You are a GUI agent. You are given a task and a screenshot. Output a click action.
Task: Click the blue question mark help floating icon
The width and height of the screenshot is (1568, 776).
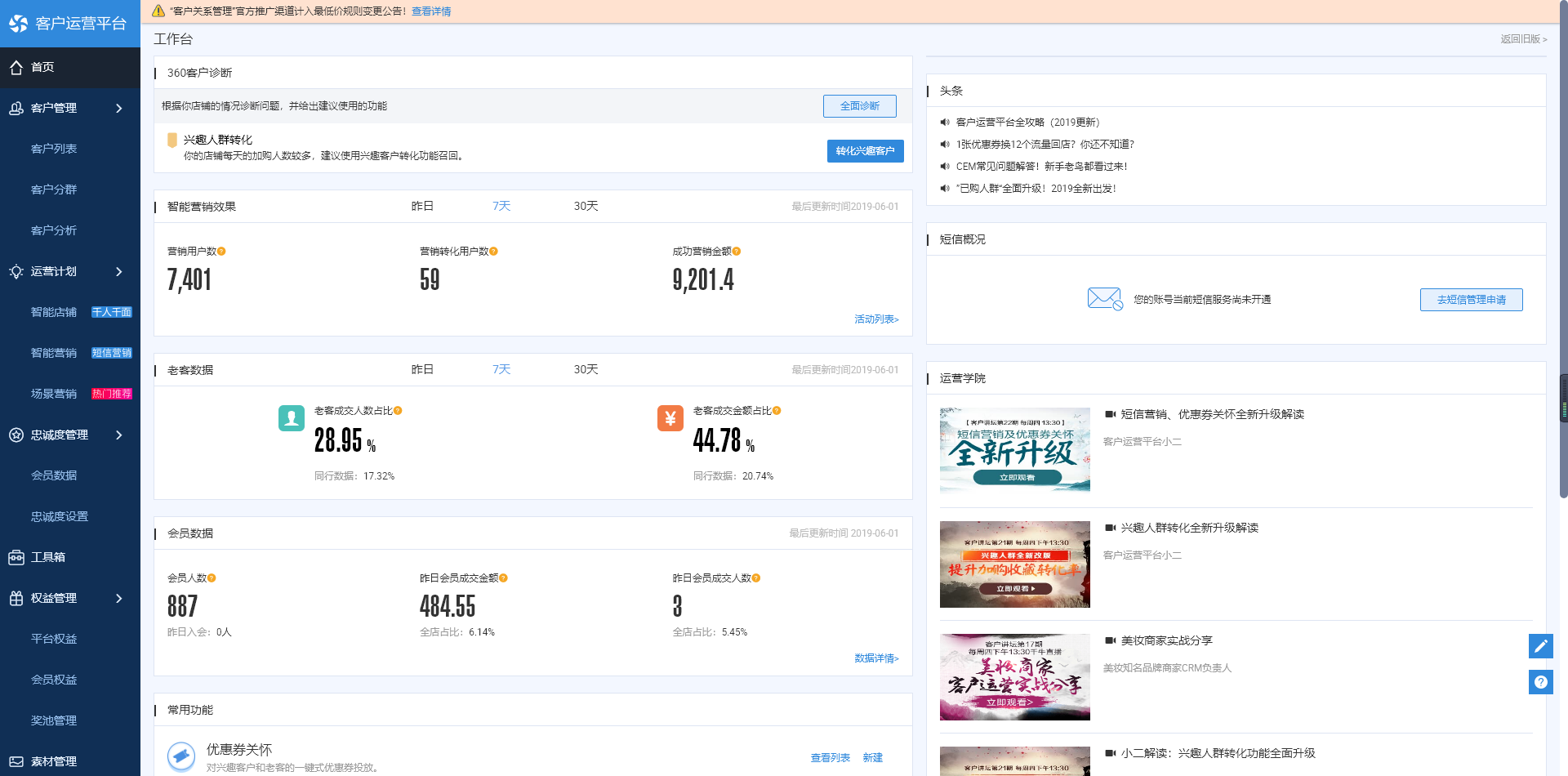pos(1541,682)
